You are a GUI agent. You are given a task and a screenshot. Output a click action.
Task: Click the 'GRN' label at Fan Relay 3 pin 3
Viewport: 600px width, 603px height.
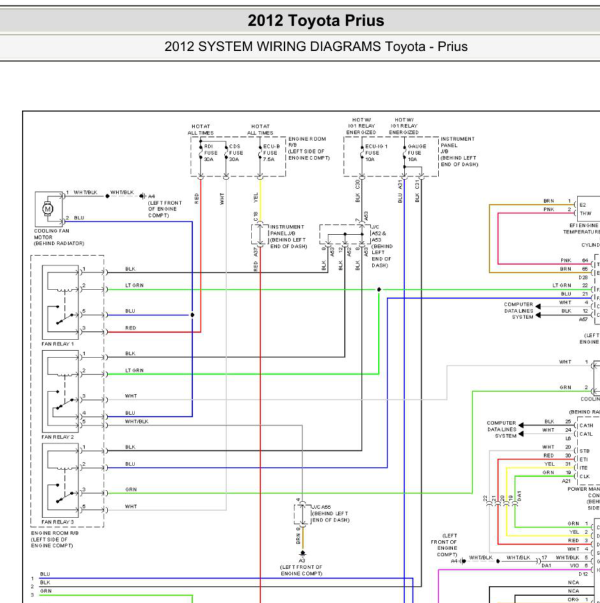tap(131, 490)
